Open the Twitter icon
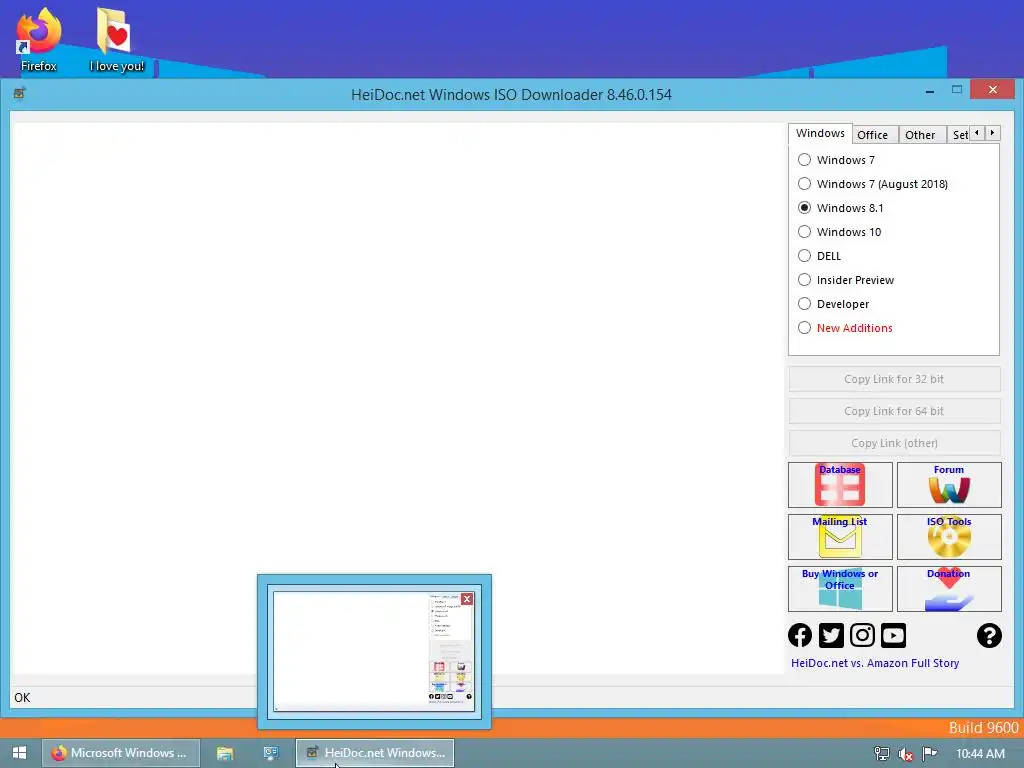 coord(831,635)
